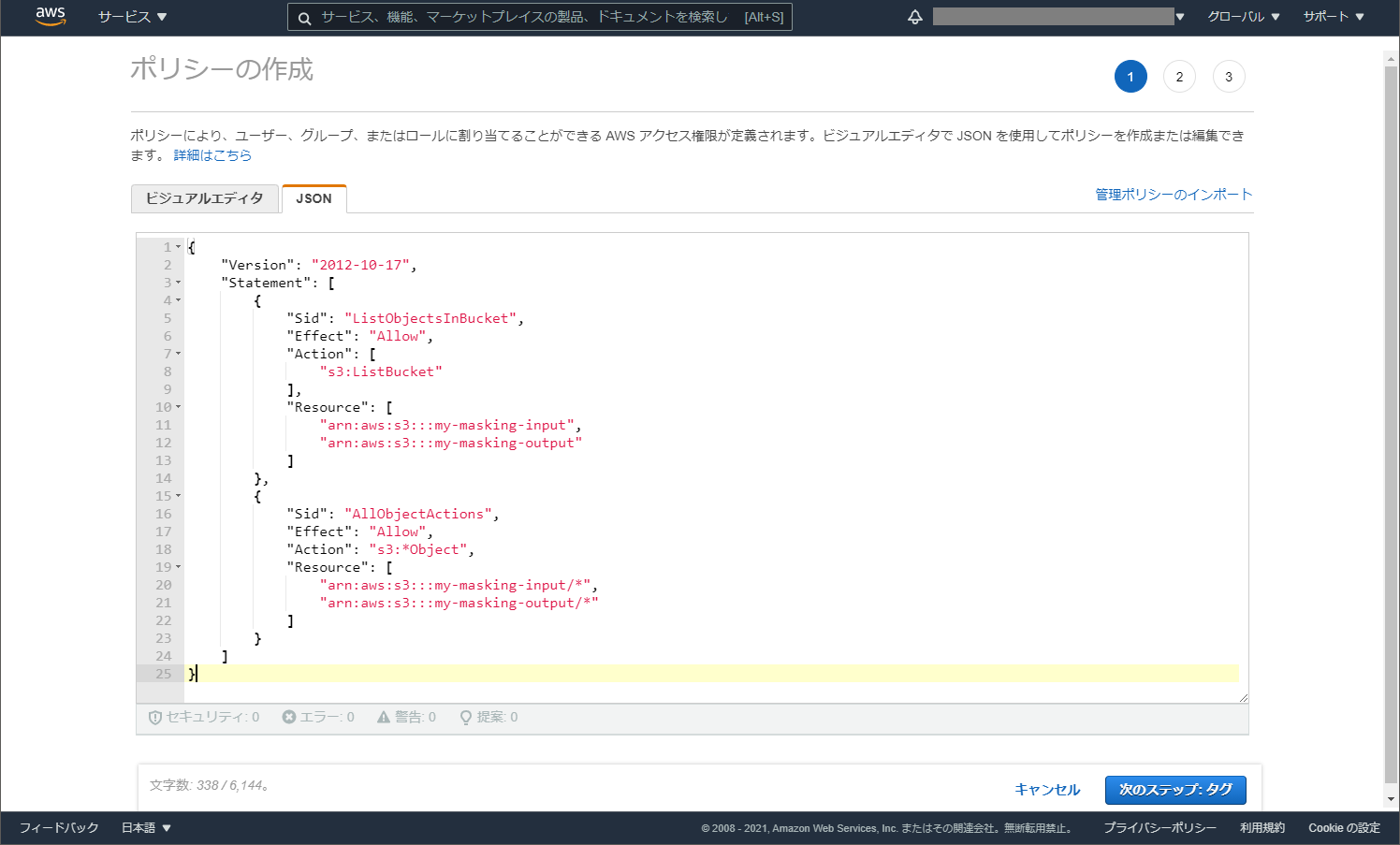Click "arn:aws:s3:::my-masking-output/*" on line 21
The image size is (1400, 845).
click(x=459, y=603)
